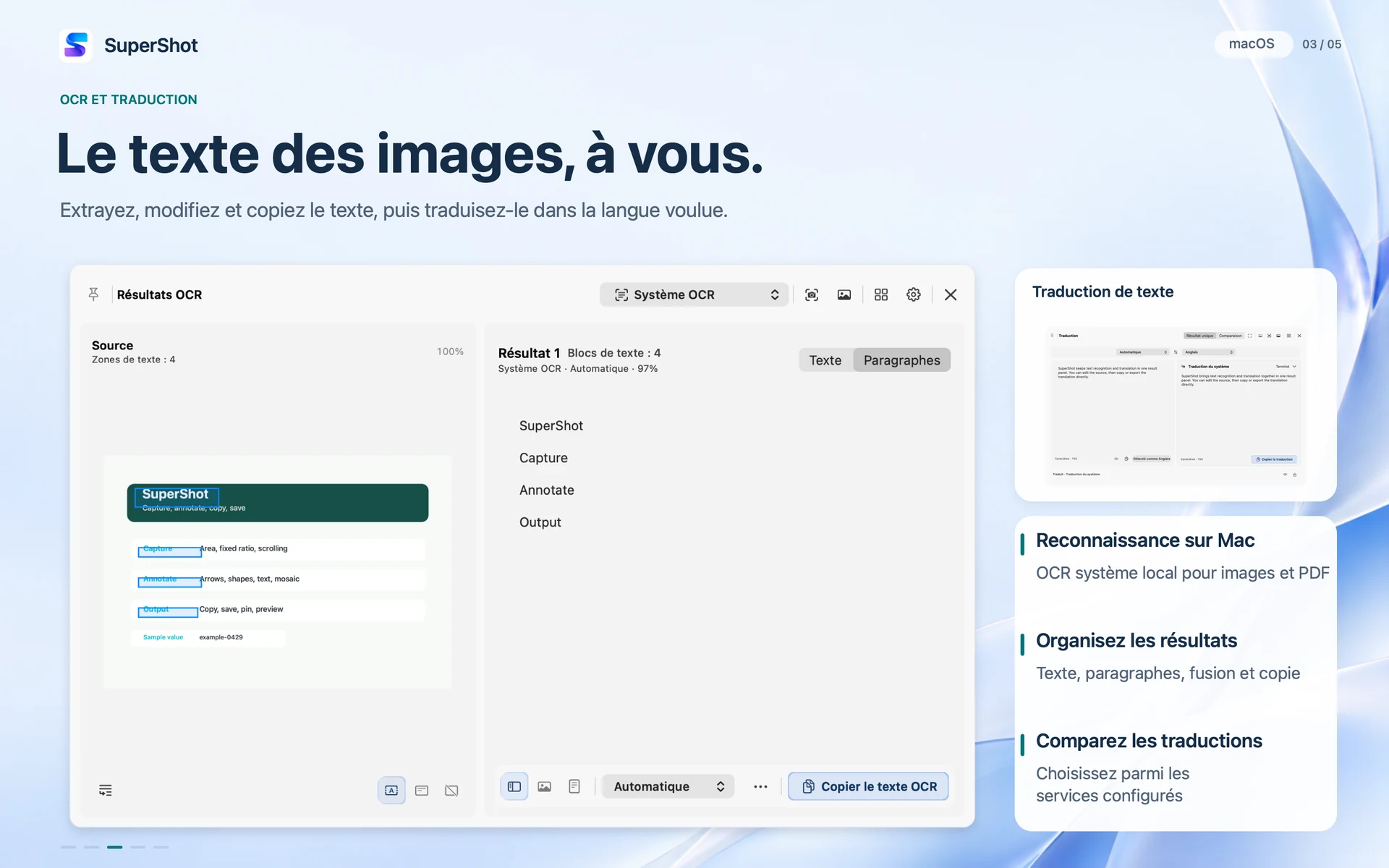Click the text list icon under source
The width and height of the screenshot is (1389, 868).
[x=106, y=790]
